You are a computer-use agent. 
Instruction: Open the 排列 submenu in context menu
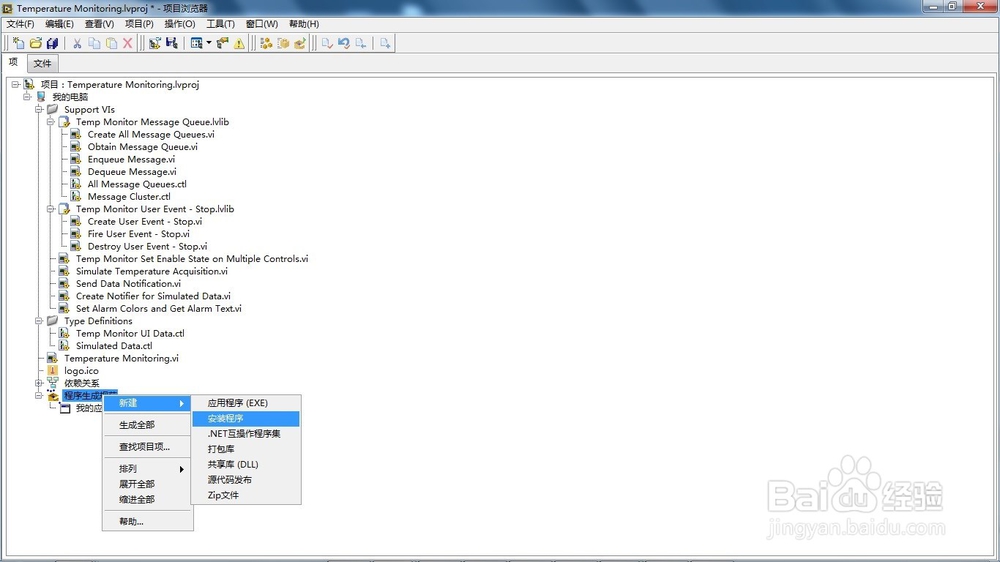147,469
